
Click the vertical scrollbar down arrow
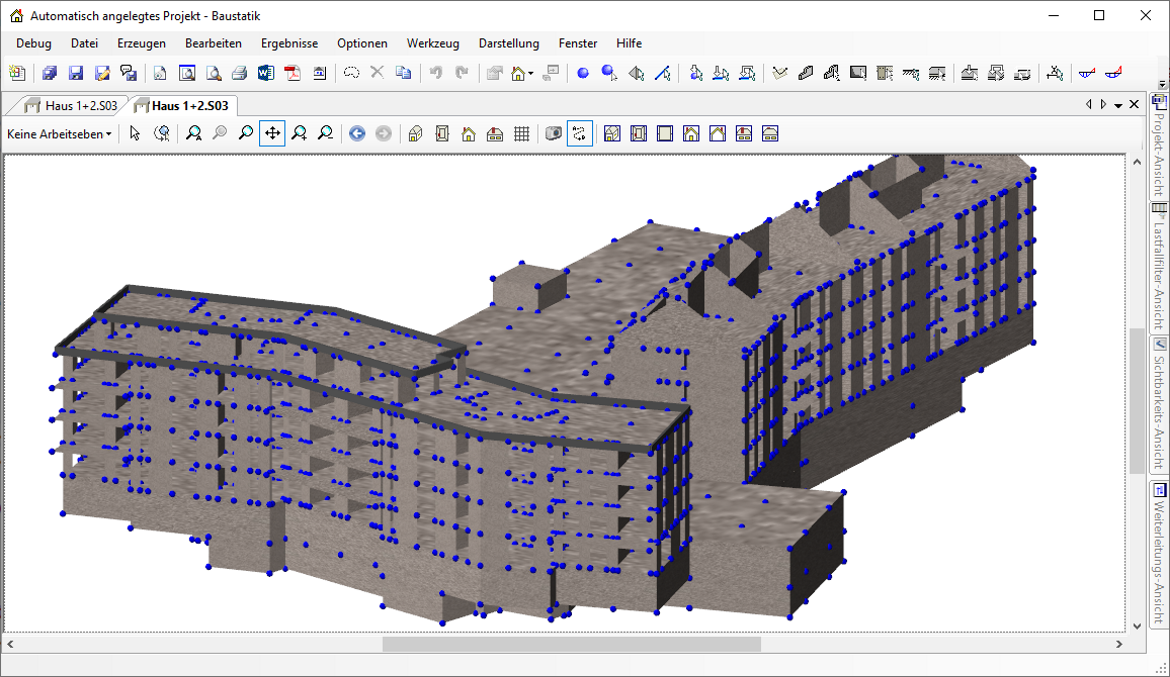1136,626
